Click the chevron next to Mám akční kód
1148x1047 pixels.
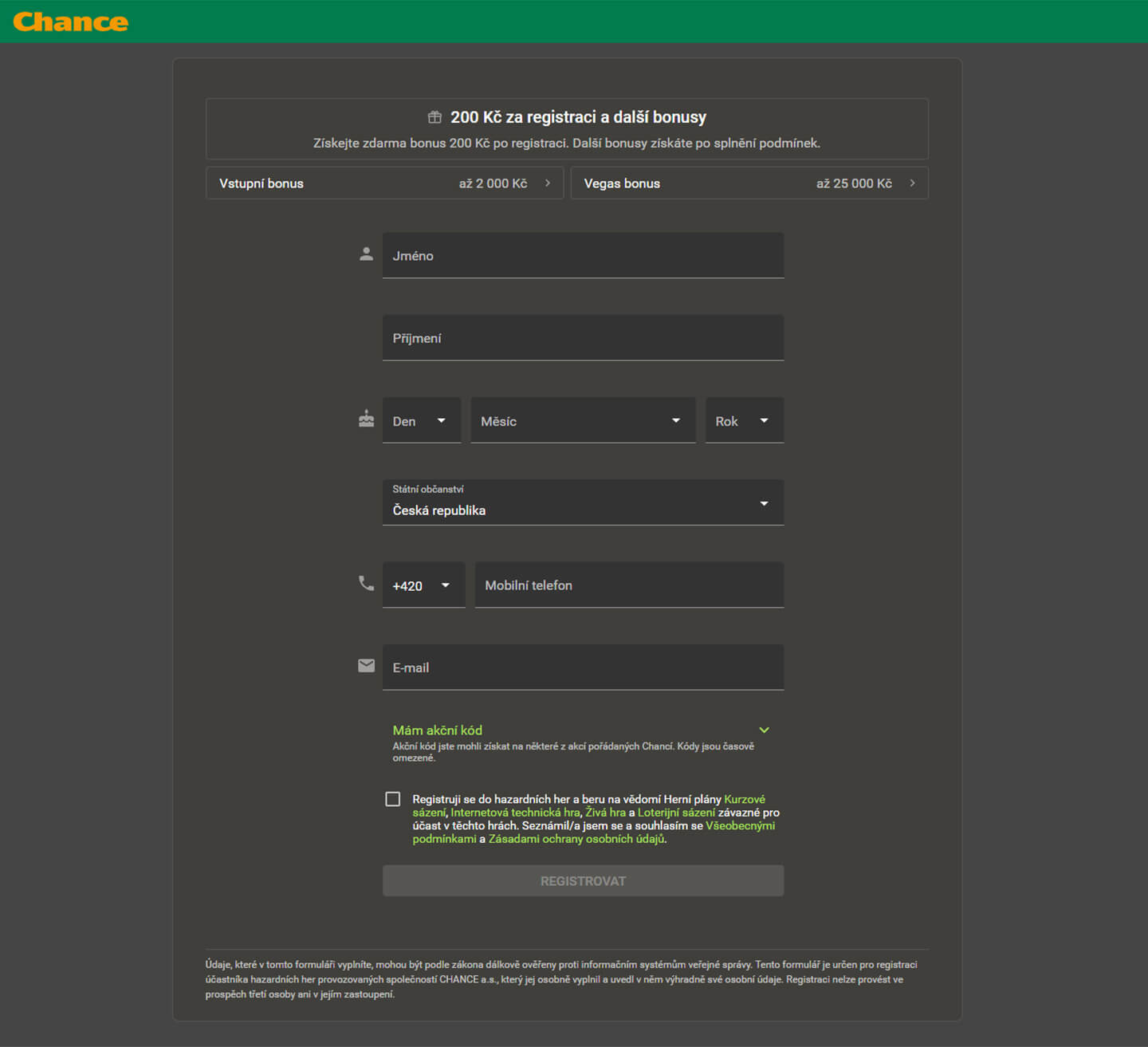pyautogui.click(x=765, y=730)
